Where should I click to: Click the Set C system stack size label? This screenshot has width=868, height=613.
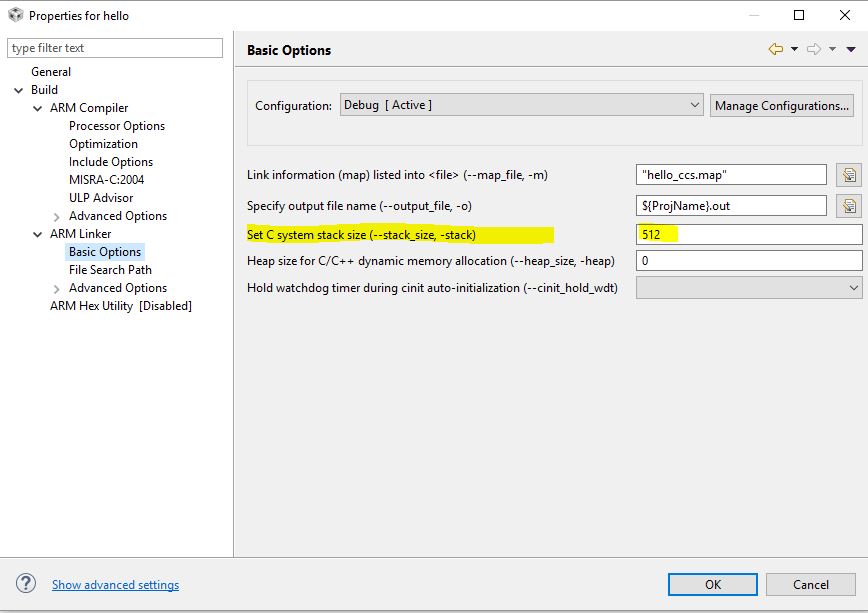click(x=361, y=235)
